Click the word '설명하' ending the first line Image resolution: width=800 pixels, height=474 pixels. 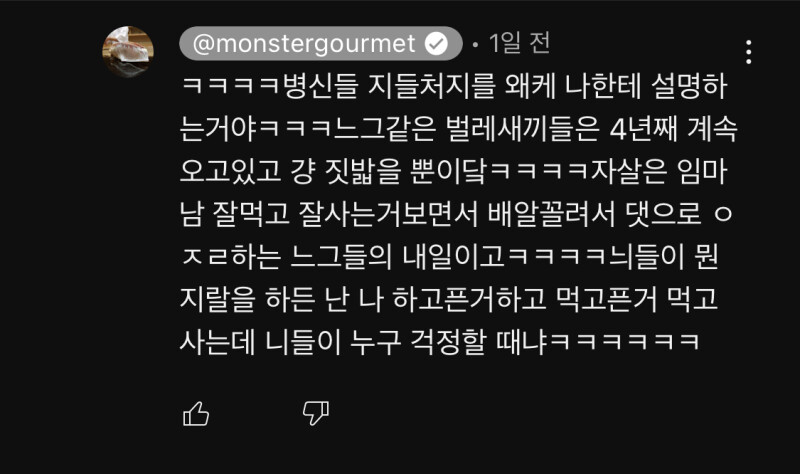(690, 86)
